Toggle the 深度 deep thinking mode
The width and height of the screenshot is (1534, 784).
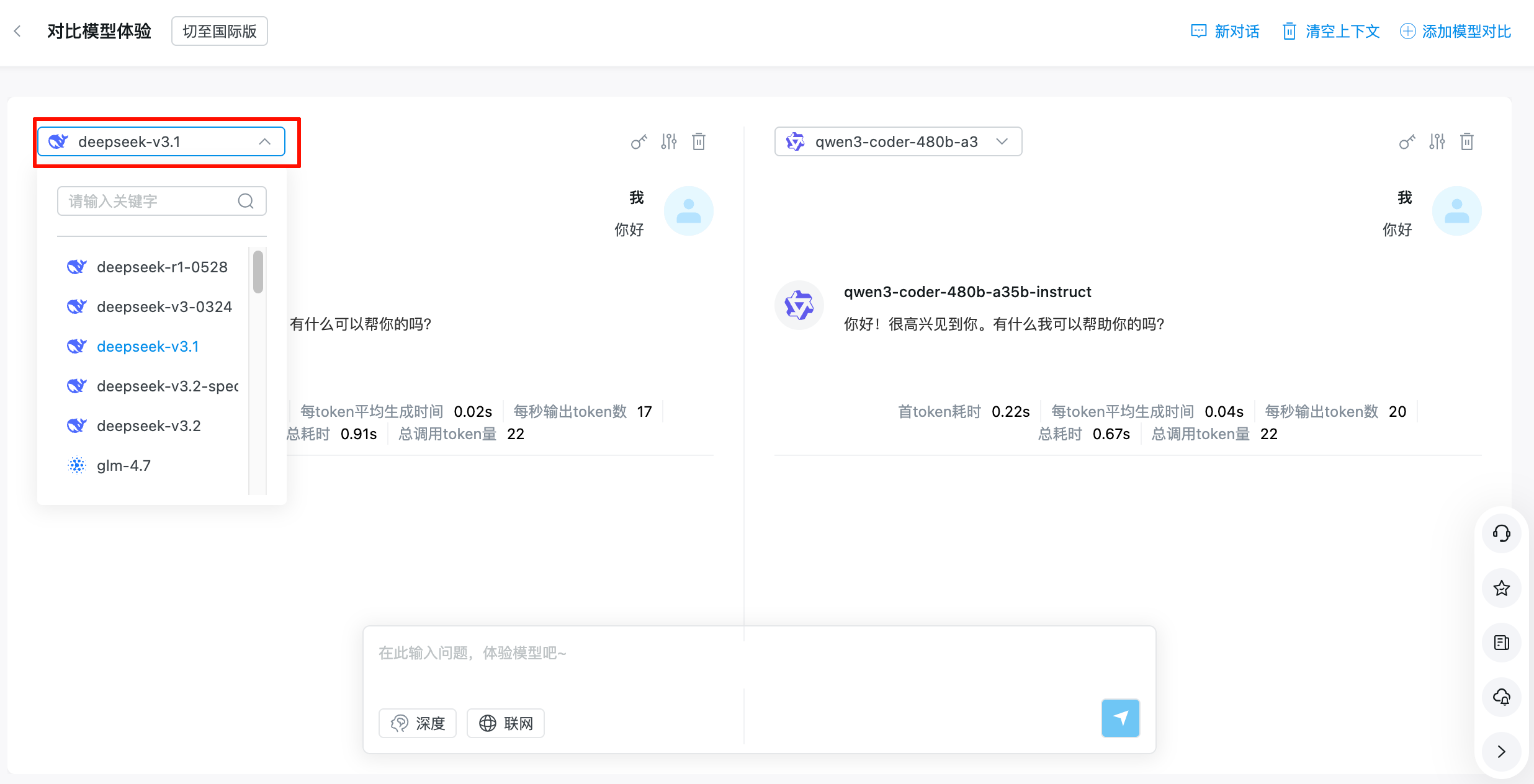pos(418,723)
